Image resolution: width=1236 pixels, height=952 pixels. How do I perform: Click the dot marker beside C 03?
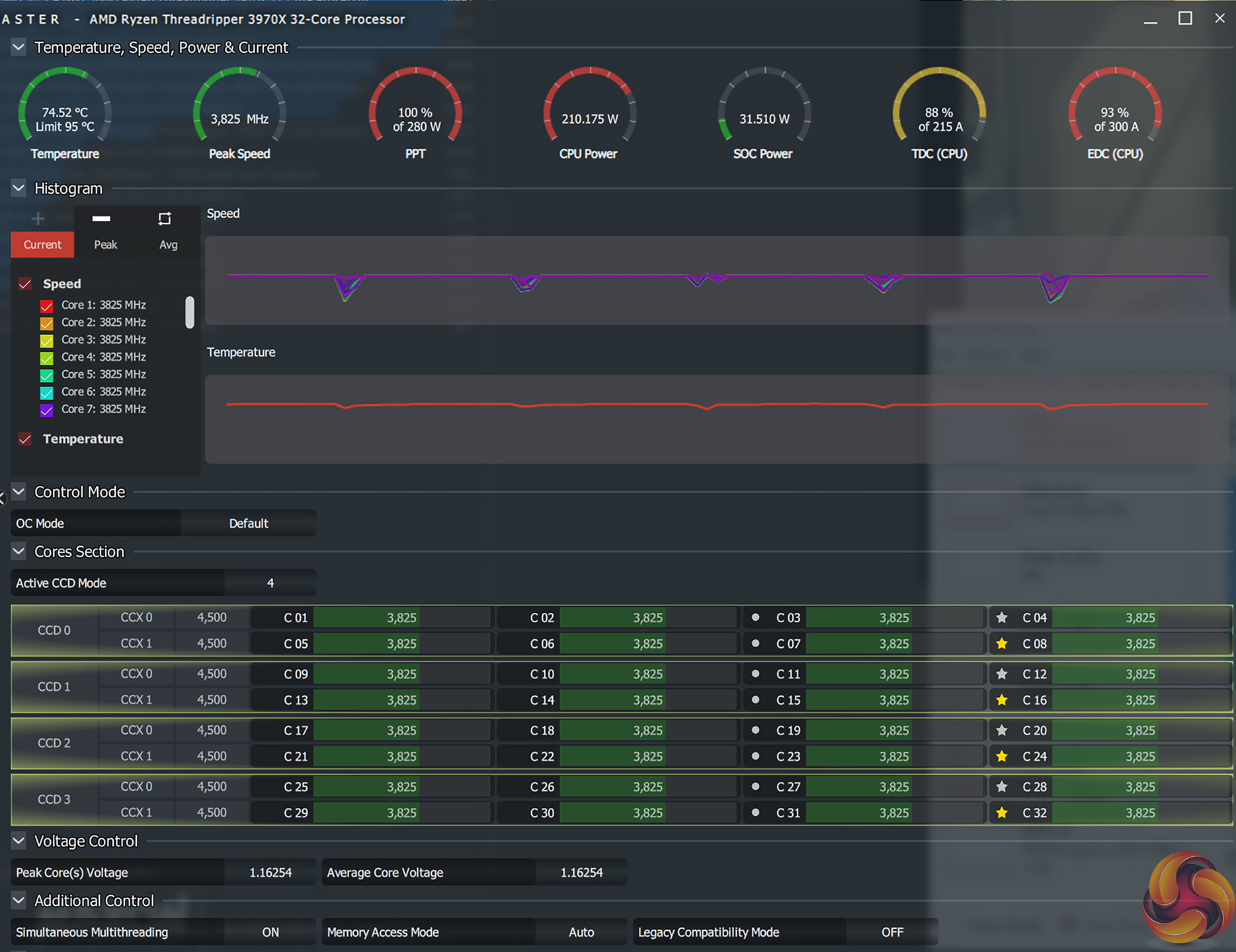755,617
